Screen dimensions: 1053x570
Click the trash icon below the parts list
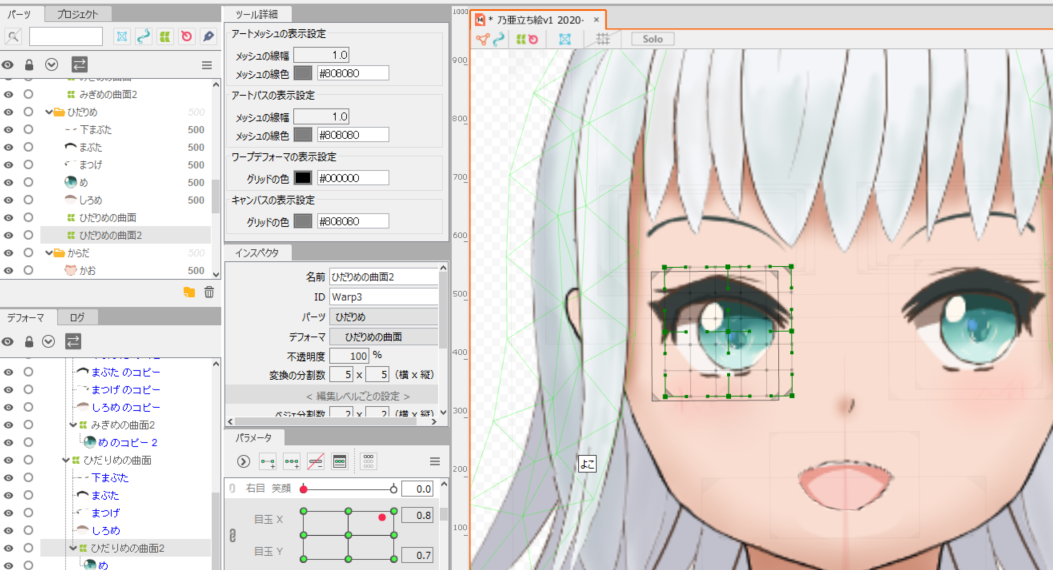(x=209, y=292)
